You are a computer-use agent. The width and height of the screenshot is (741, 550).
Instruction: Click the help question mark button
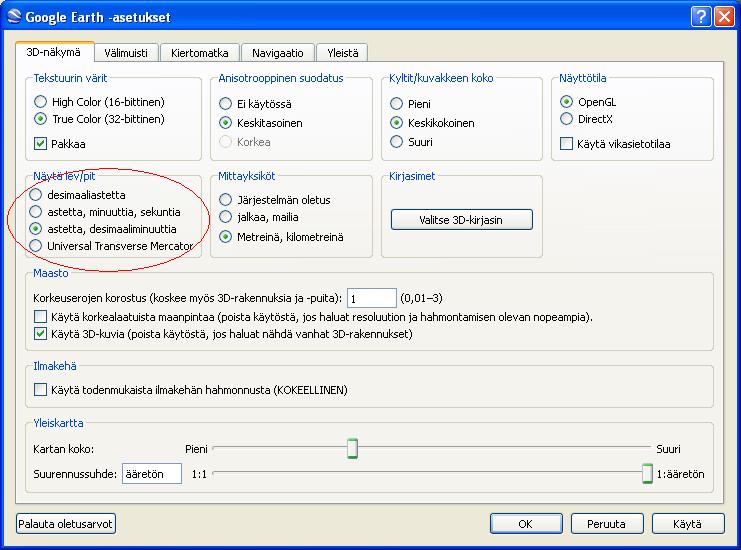click(x=701, y=16)
